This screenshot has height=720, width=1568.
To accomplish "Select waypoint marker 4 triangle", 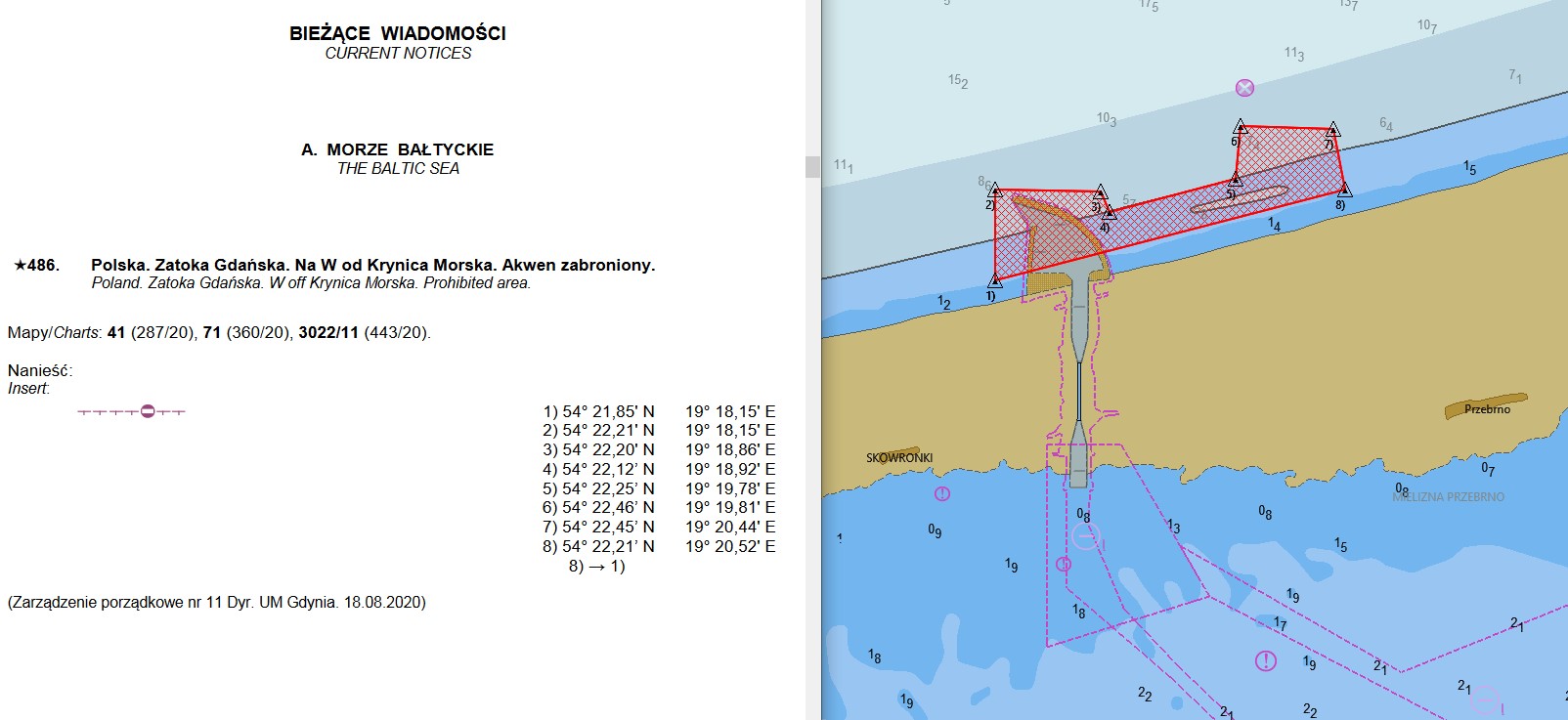I will tap(1108, 212).
